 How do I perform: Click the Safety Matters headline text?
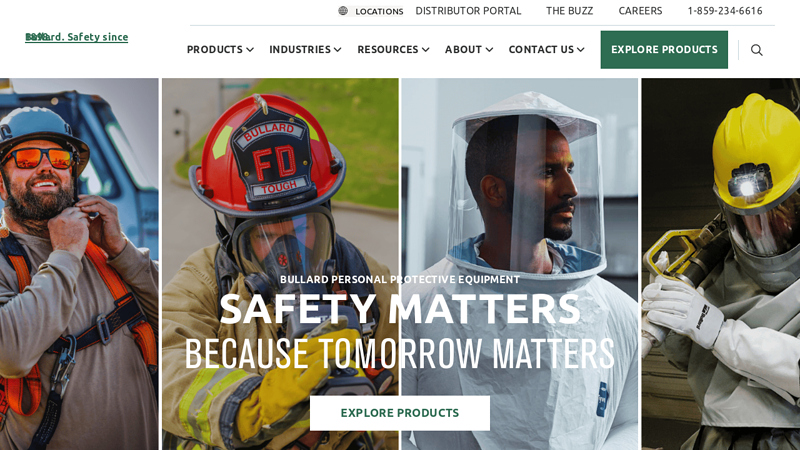click(400, 309)
